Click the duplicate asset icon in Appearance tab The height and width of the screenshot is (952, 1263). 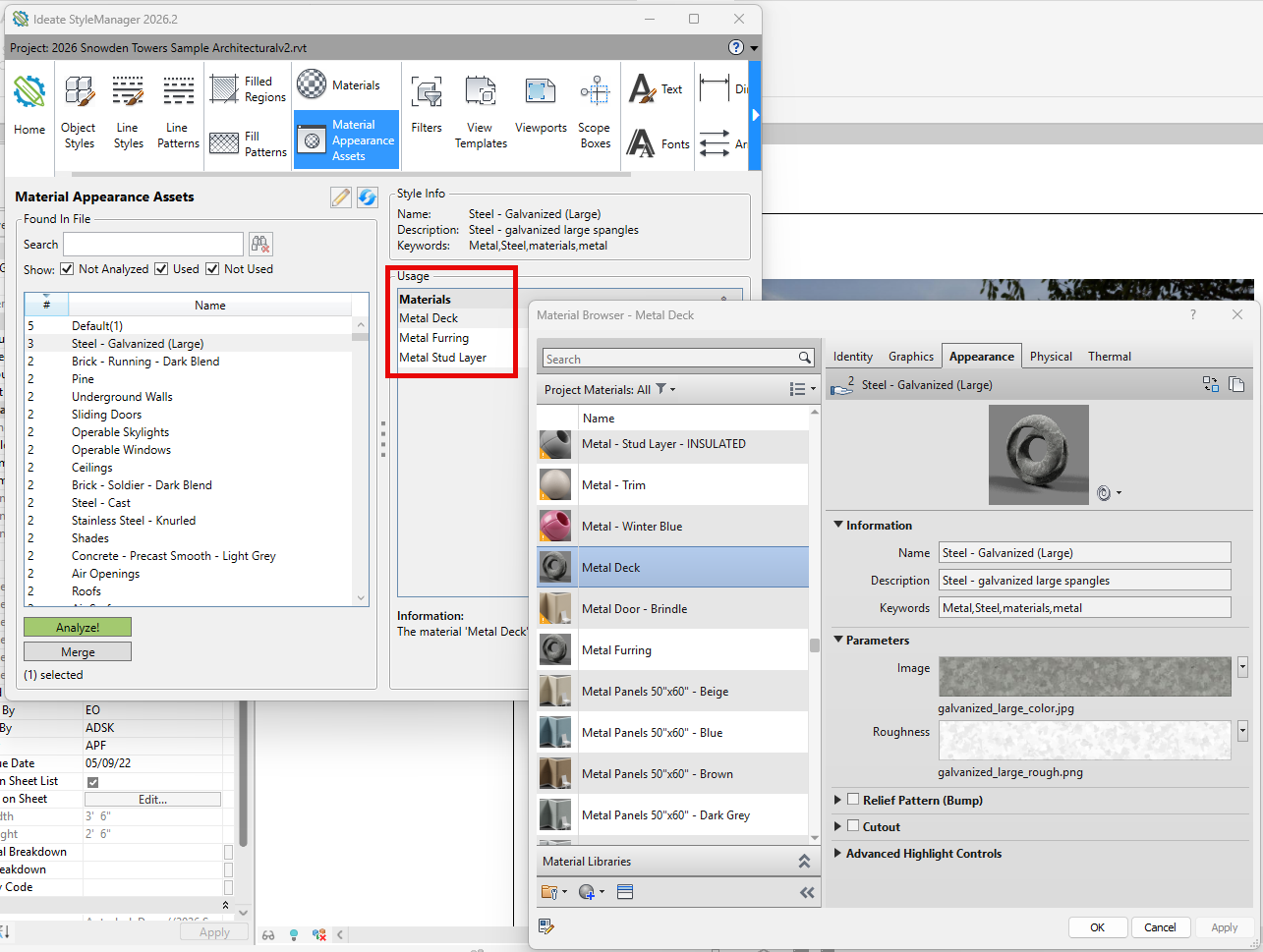(1236, 384)
